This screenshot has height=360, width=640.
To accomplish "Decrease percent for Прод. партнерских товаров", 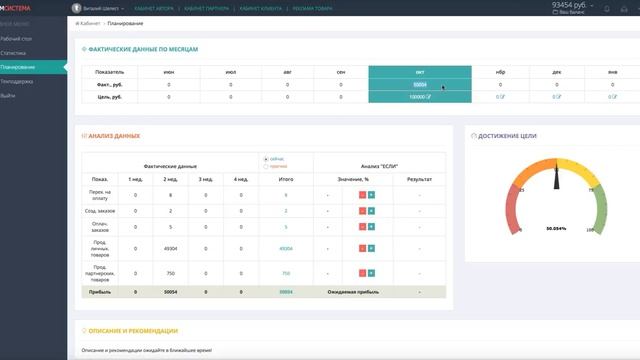I will (362, 273).
